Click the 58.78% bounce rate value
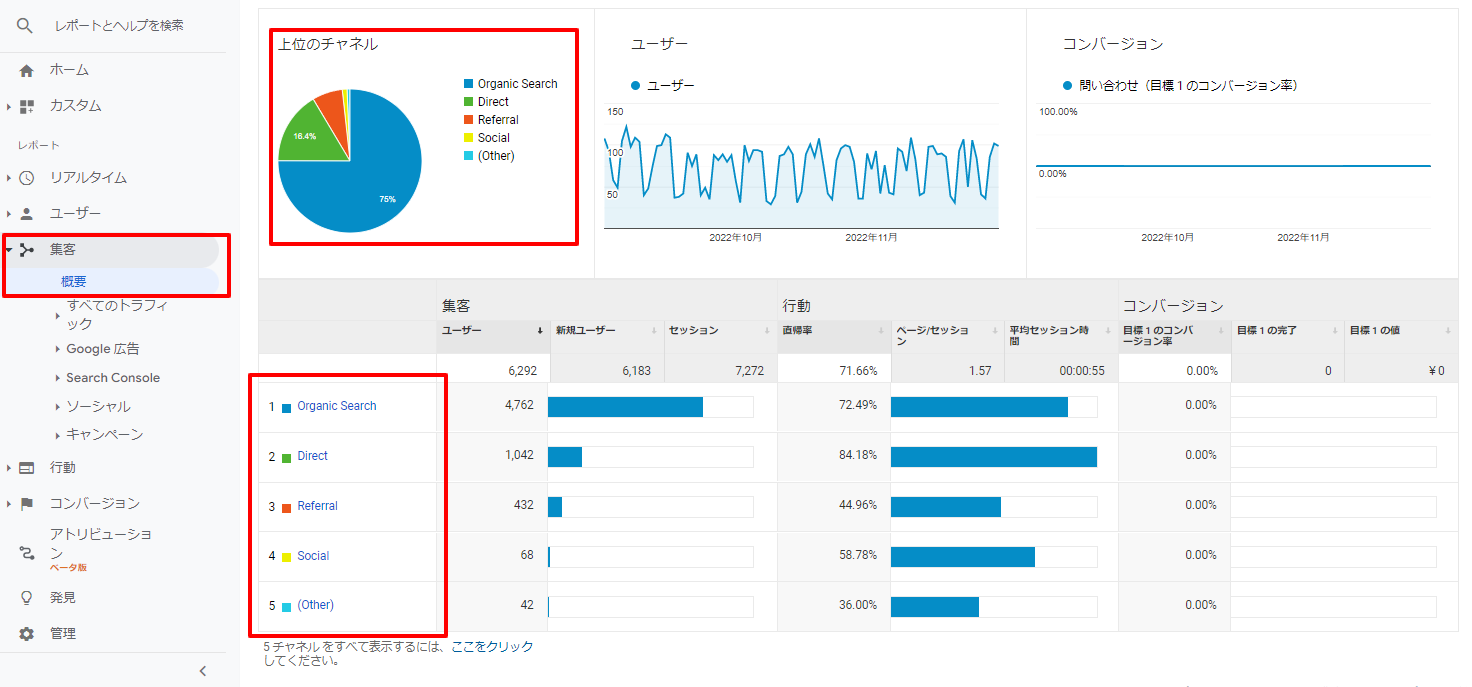Image resolution: width=1472 pixels, height=687 pixels. coord(858,556)
